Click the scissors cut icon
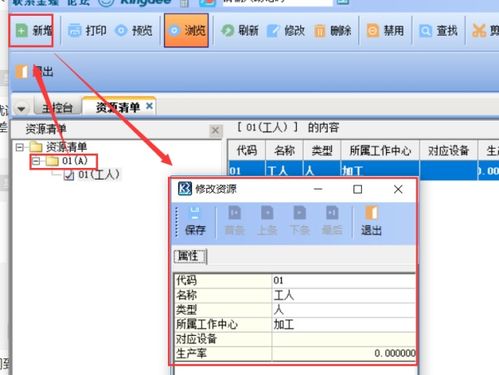Screen dimensions: 499x375 (479, 31)
